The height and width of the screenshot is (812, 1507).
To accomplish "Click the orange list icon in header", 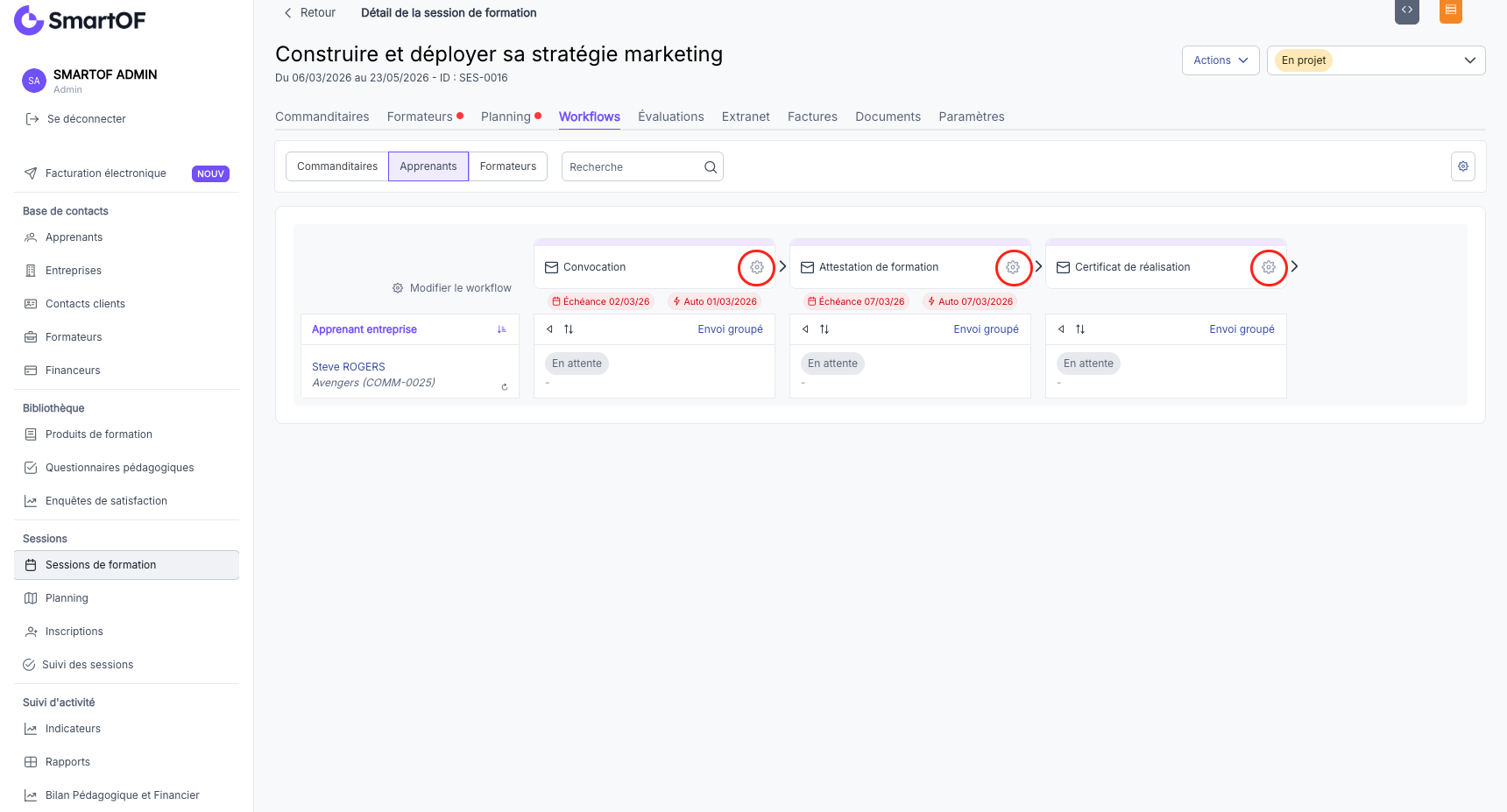I will (x=1451, y=11).
